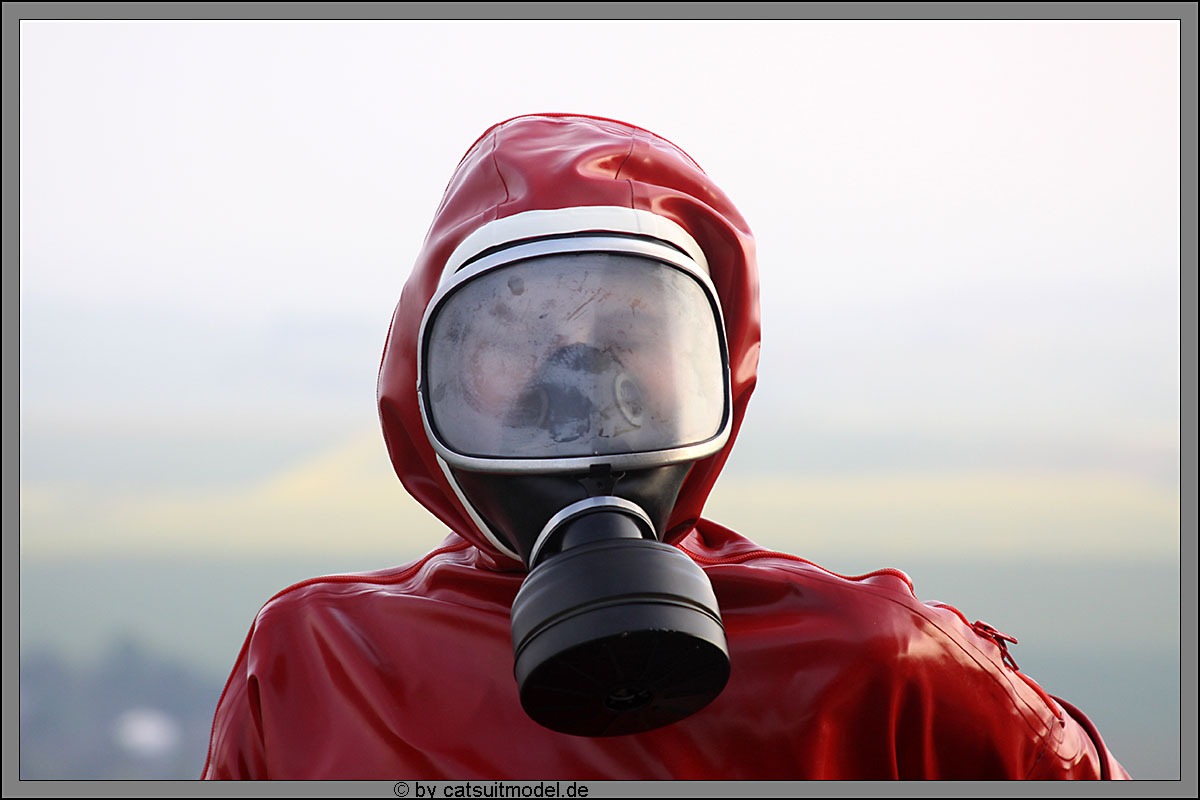Click the black buckle clip below the visor
This screenshot has height=800, width=1200.
coord(600,480)
